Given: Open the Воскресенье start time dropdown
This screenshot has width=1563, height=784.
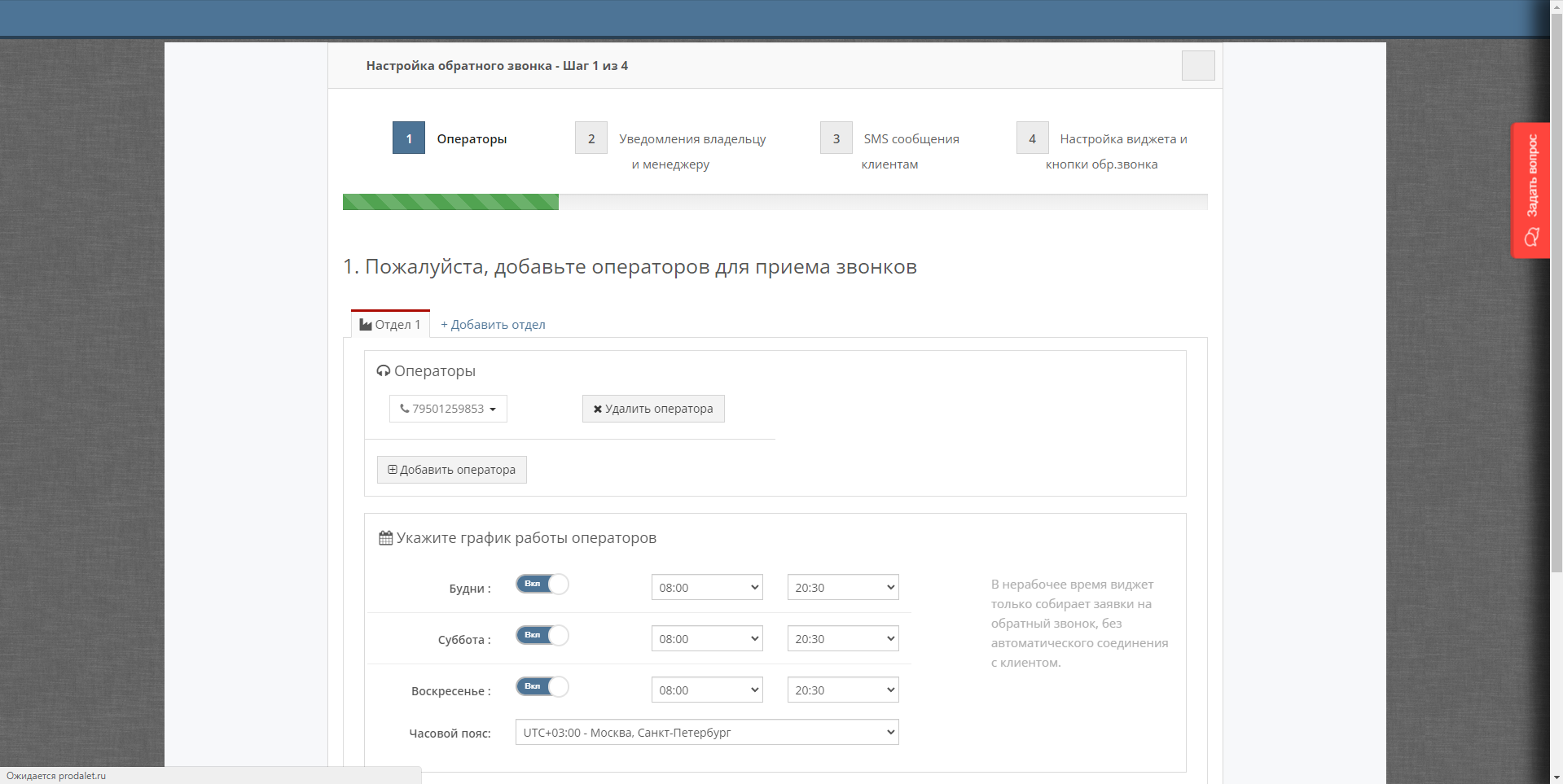Looking at the screenshot, I should 707,690.
